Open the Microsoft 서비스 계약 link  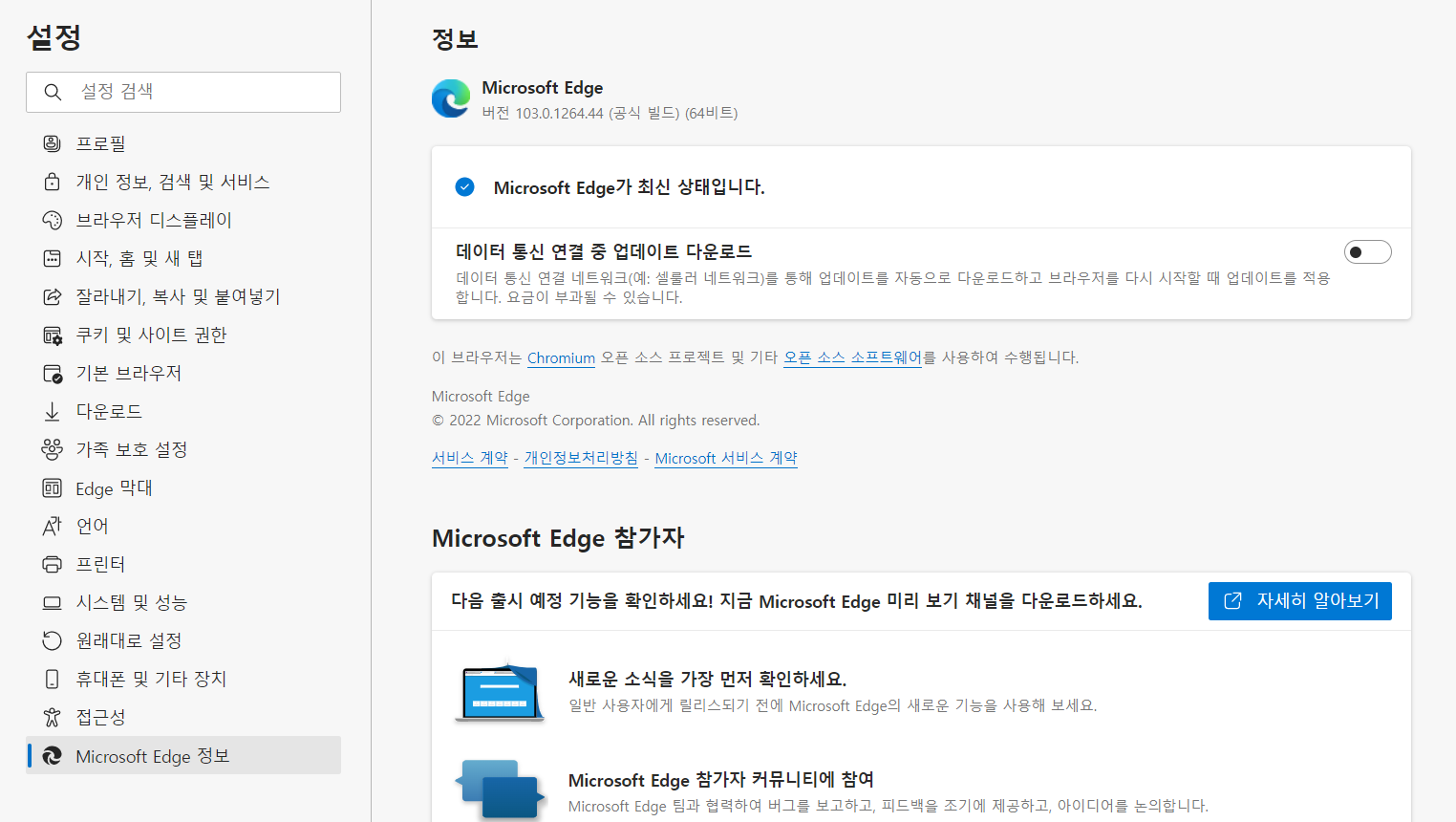[726, 458]
